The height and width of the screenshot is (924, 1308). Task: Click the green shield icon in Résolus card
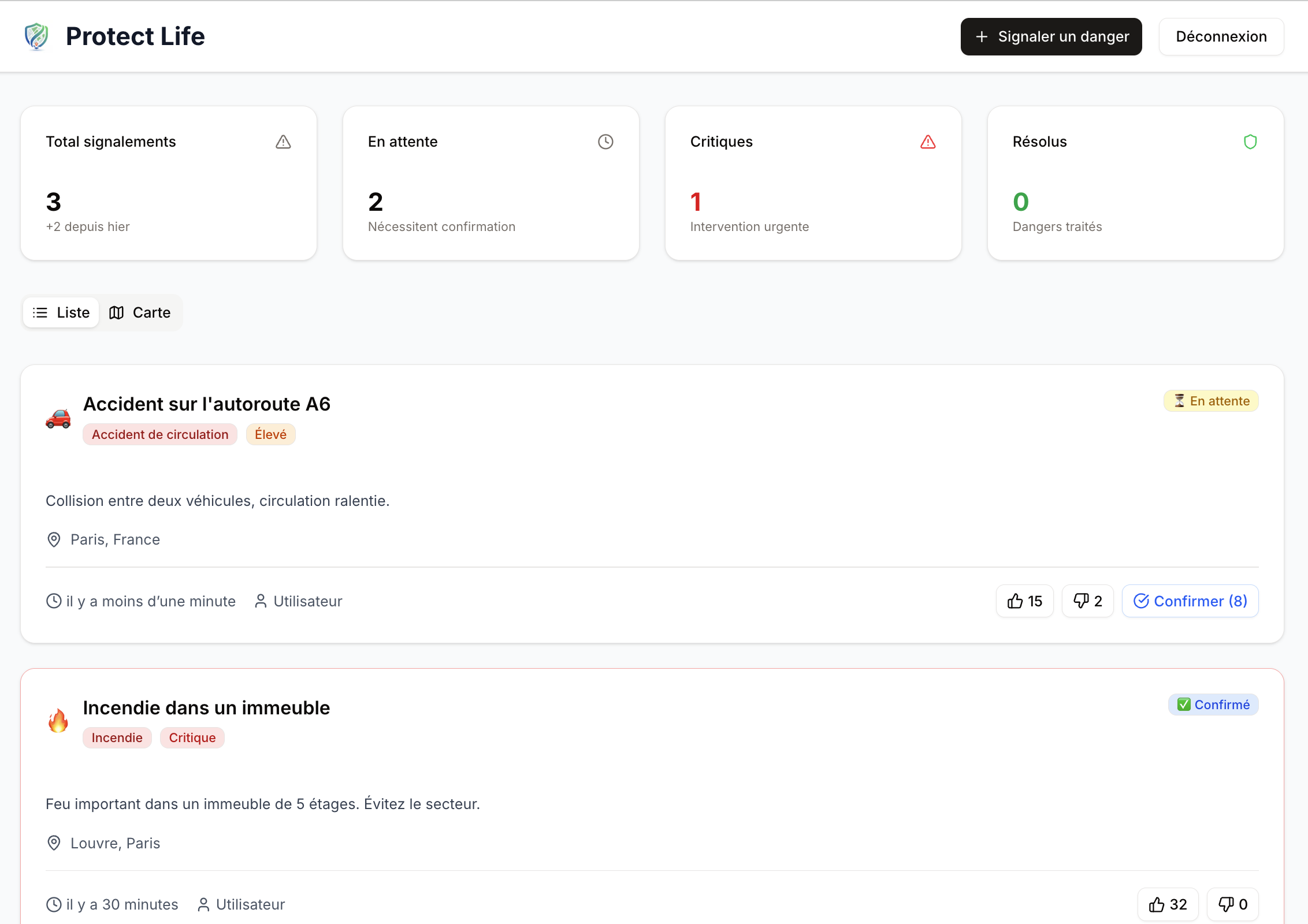[1250, 141]
